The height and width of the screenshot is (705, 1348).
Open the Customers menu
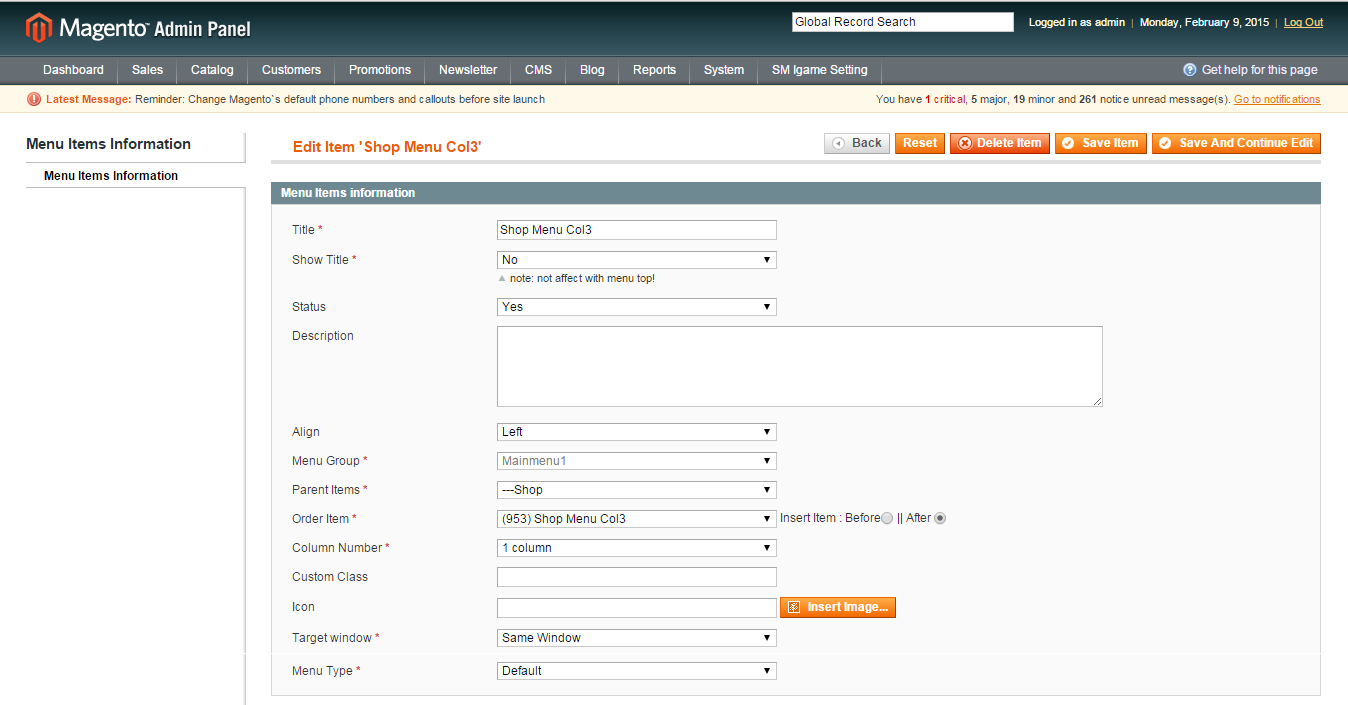pyautogui.click(x=291, y=70)
